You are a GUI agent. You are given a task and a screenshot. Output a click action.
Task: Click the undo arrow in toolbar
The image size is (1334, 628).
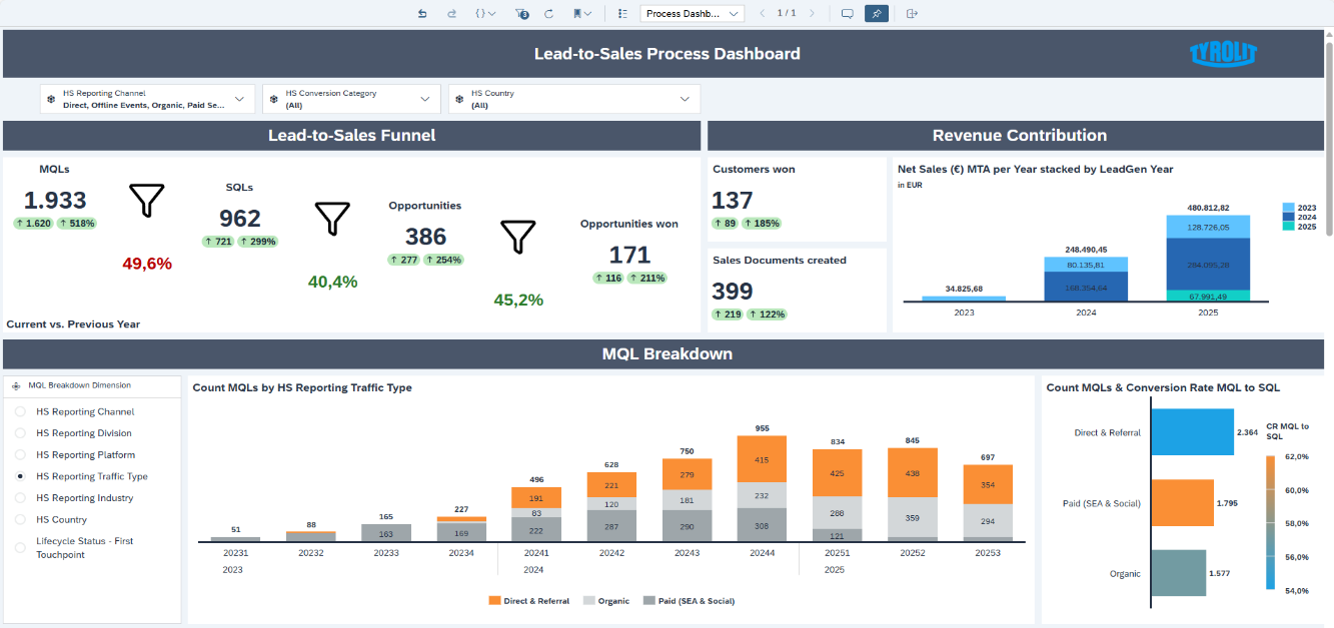(x=422, y=14)
